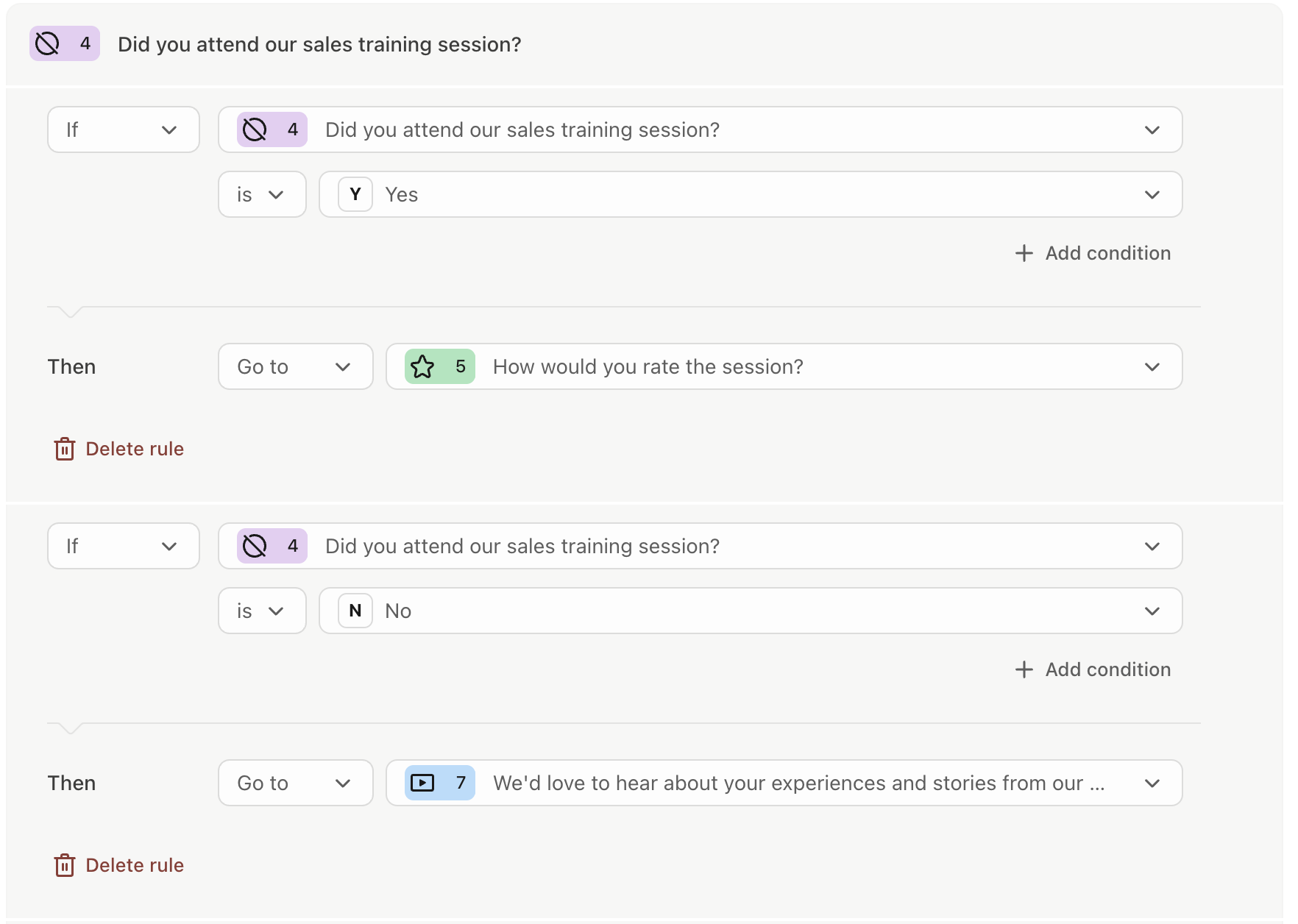Expand the Yes answer dropdown
This screenshot has height=924, width=1298.
click(x=751, y=194)
